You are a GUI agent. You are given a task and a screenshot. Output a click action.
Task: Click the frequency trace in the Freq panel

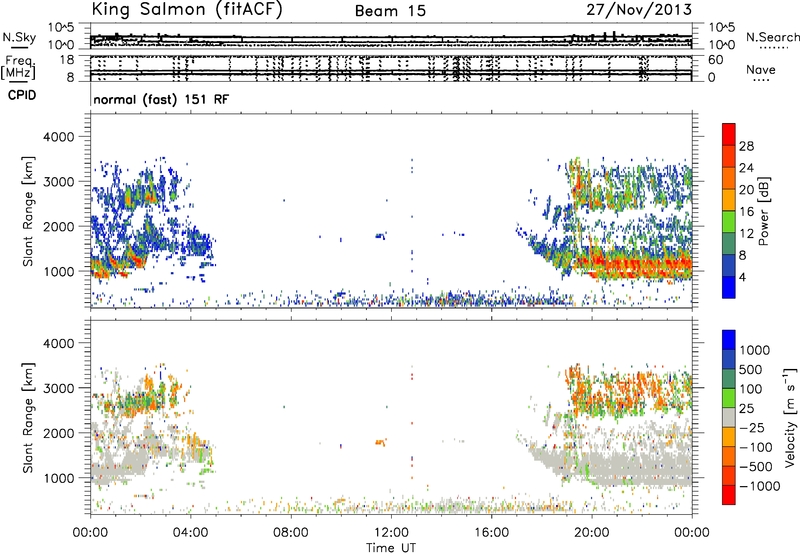[391, 72]
